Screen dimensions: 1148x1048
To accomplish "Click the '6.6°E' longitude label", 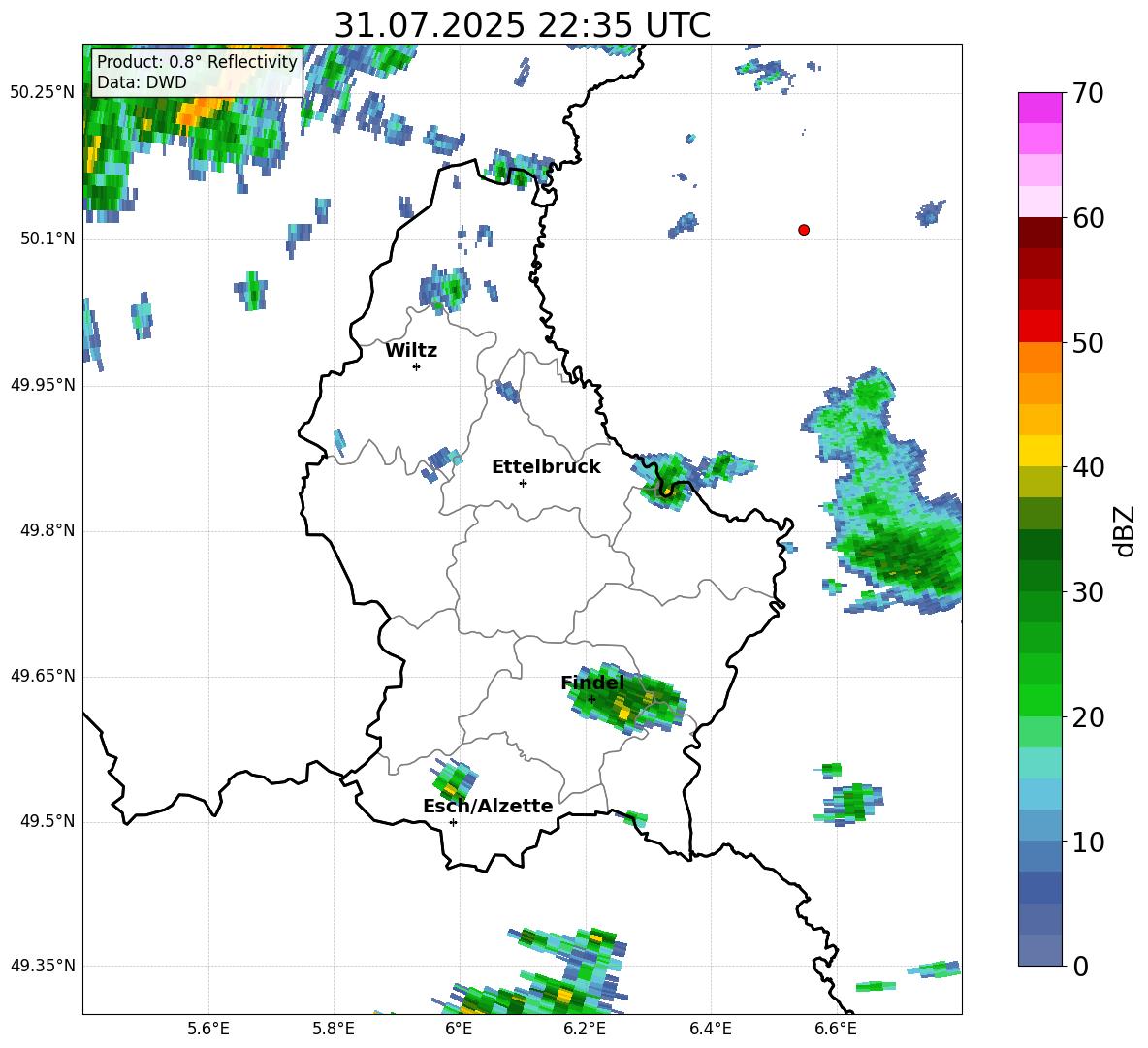I will (836, 1030).
